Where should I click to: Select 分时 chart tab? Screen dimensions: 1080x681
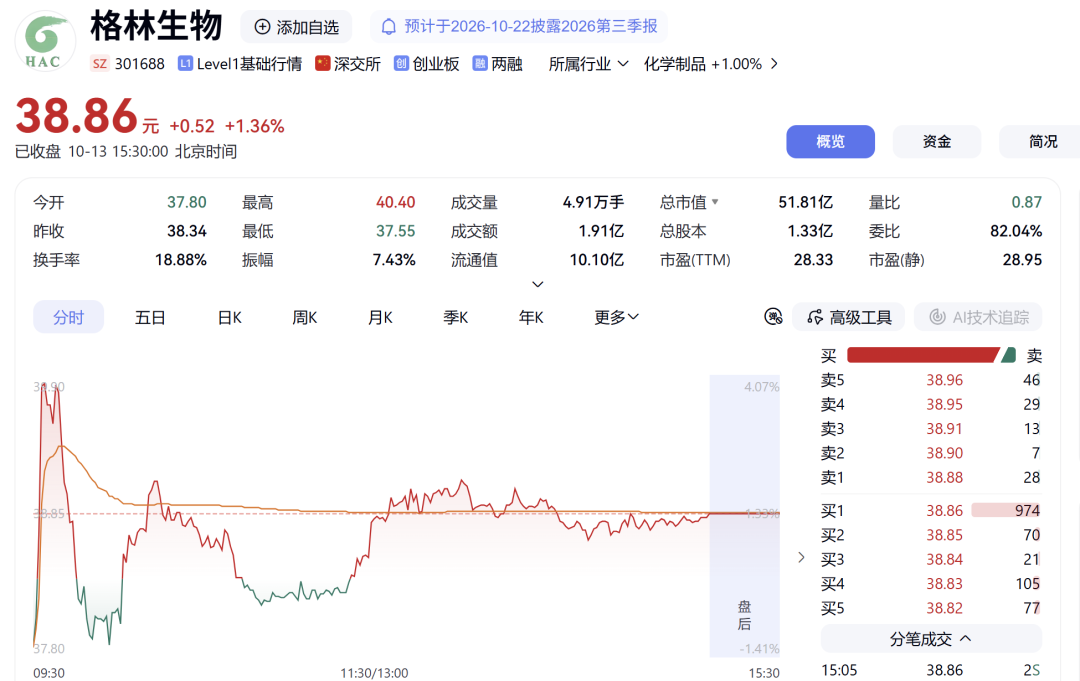point(68,317)
